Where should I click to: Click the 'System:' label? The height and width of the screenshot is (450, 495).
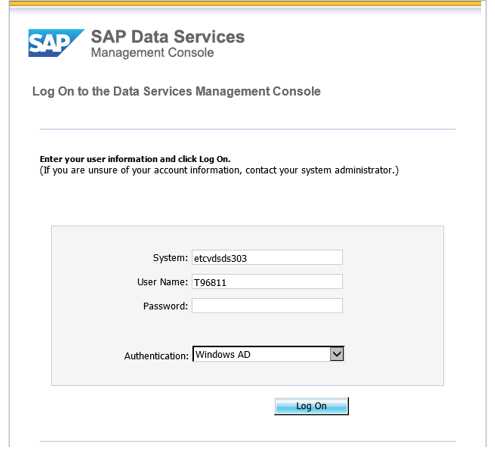tap(170, 258)
